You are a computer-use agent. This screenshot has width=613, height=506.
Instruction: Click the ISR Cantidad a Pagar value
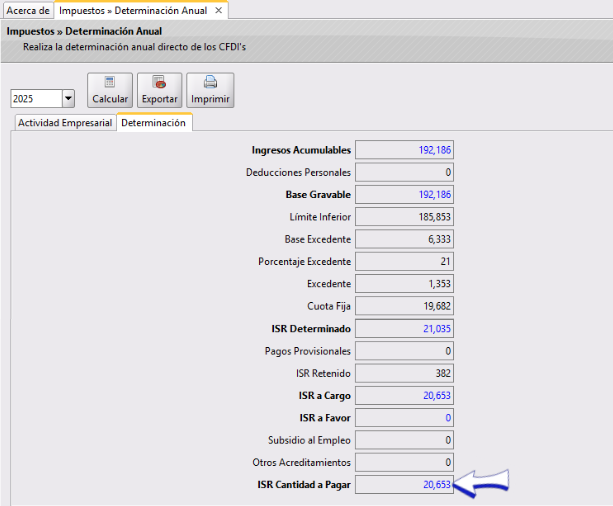point(404,484)
